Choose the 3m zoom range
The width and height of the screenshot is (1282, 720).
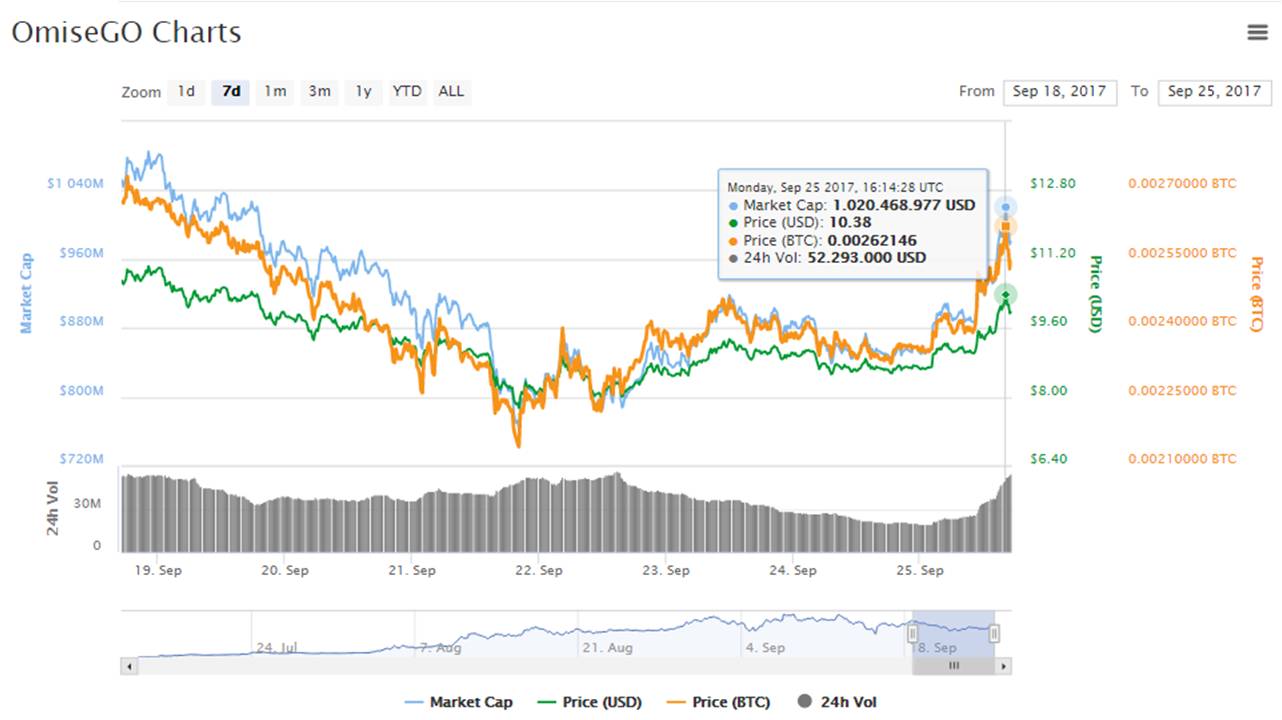point(319,91)
